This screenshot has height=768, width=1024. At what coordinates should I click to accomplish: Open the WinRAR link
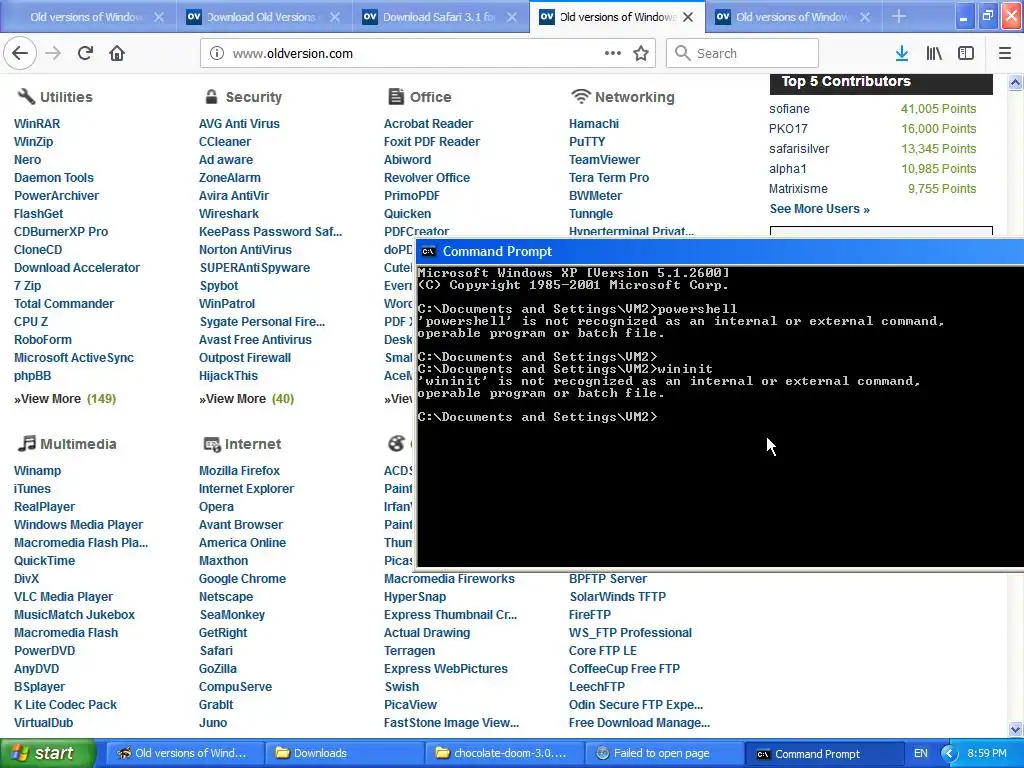37,123
